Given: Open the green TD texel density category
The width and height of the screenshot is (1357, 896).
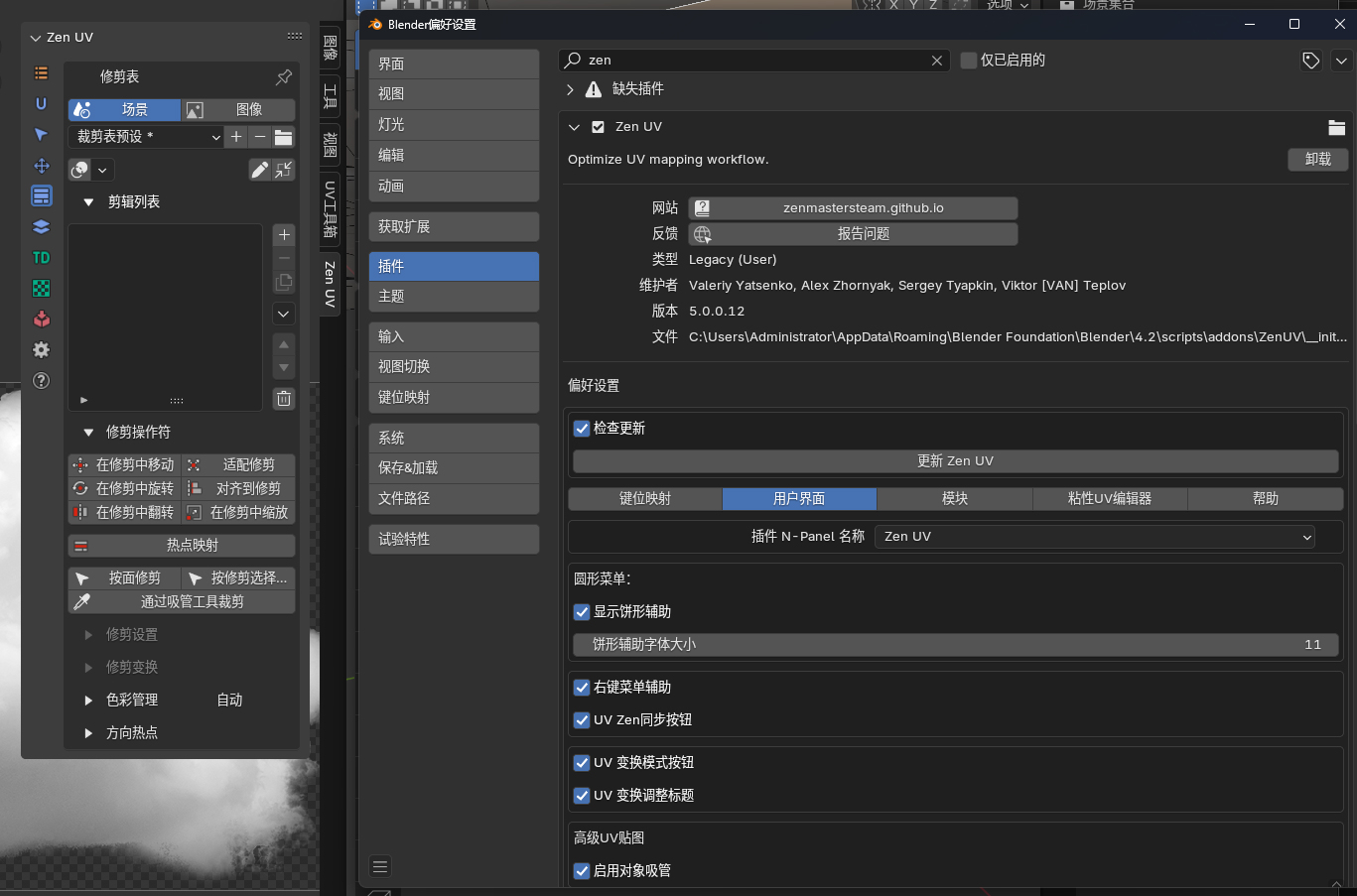Looking at the screenshot, I should [x=41, y=258].
